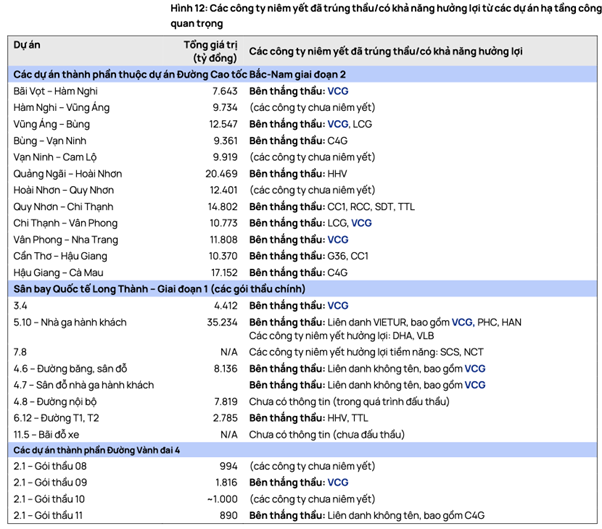602x529 pixels.
Task: Select '2.1 – Gói thầu 08' row name
Action: coord(50,466)
